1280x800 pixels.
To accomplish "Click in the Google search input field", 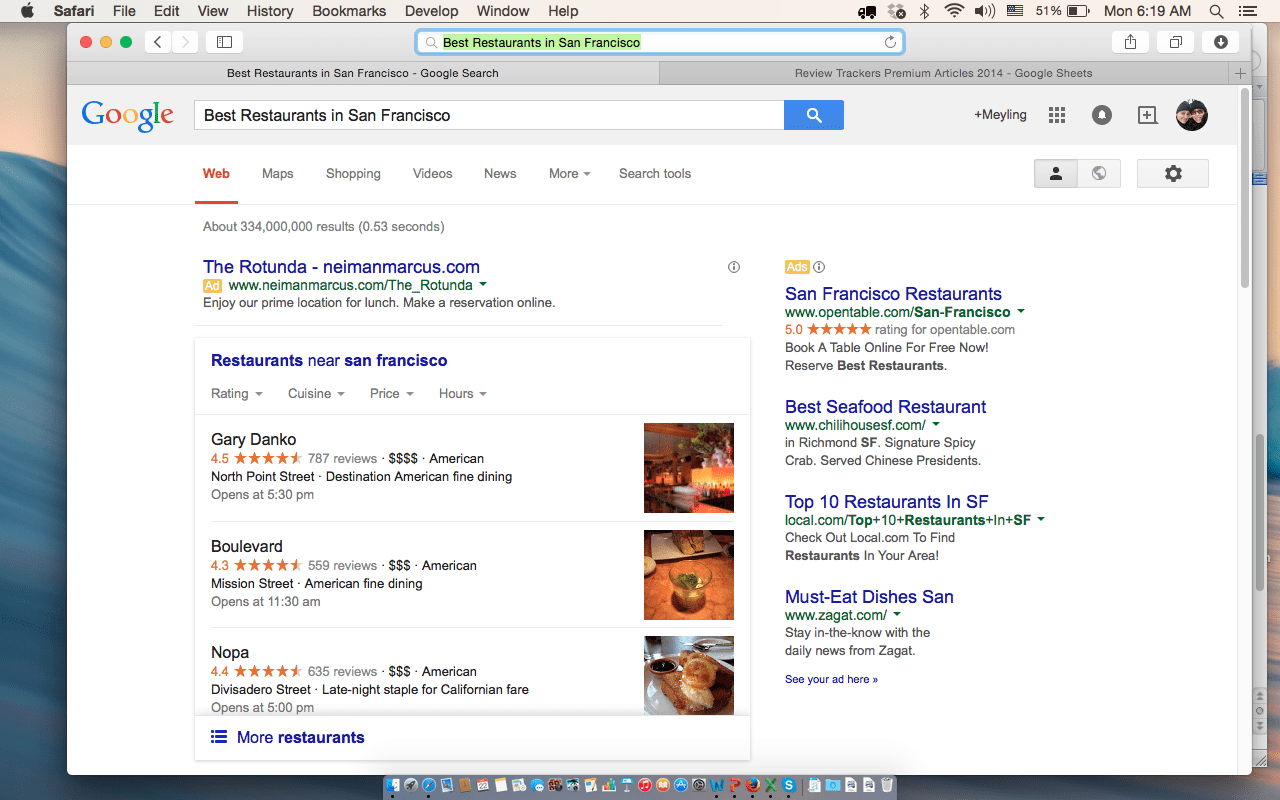I will (489, 115).
